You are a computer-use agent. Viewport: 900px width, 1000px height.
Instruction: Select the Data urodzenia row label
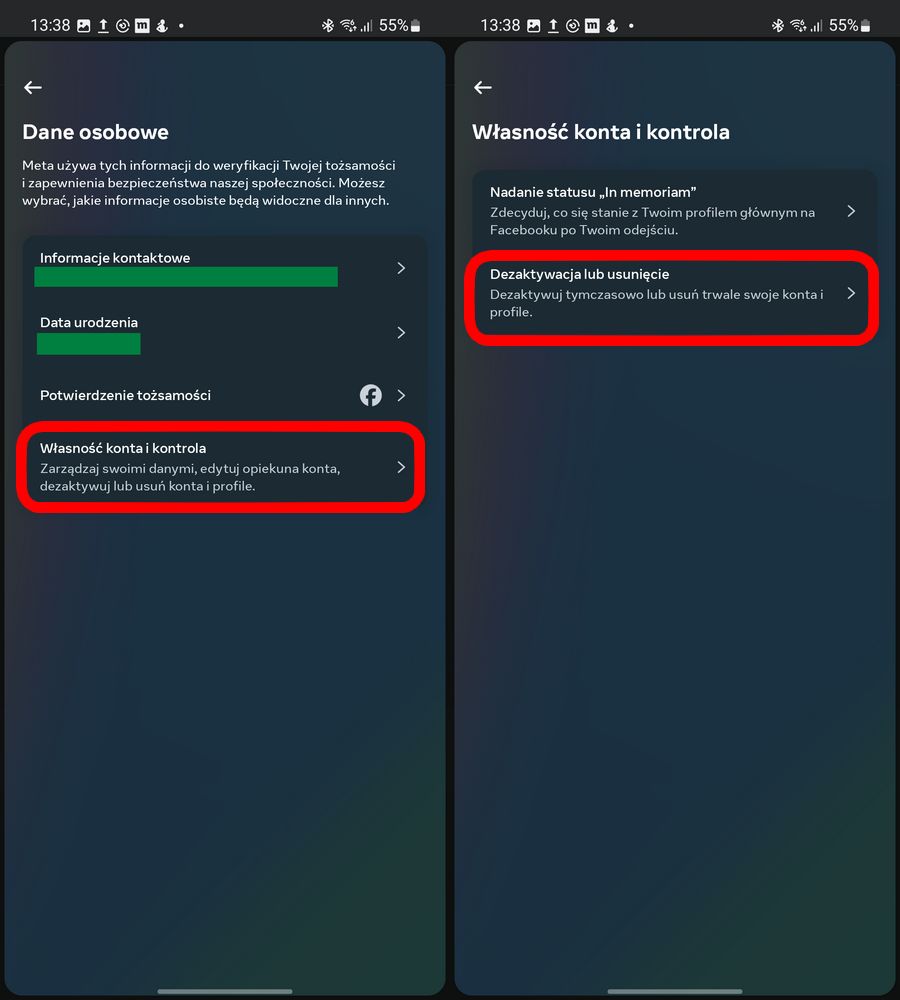click(x=89, y=322)
